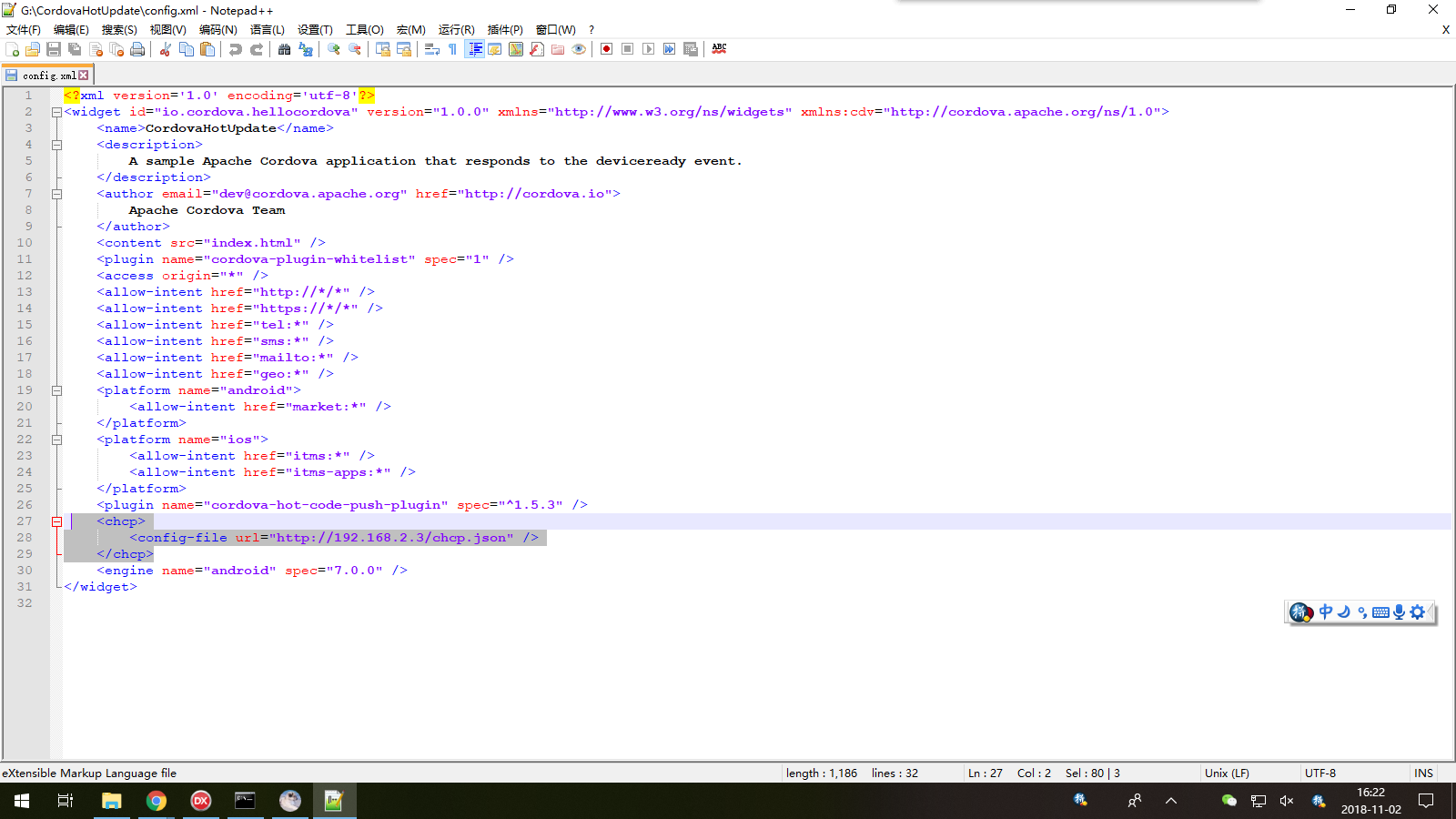Viewport: 1456px width, 819px height.
Task: Click the Open file folder icon
Action: (33, 49)
